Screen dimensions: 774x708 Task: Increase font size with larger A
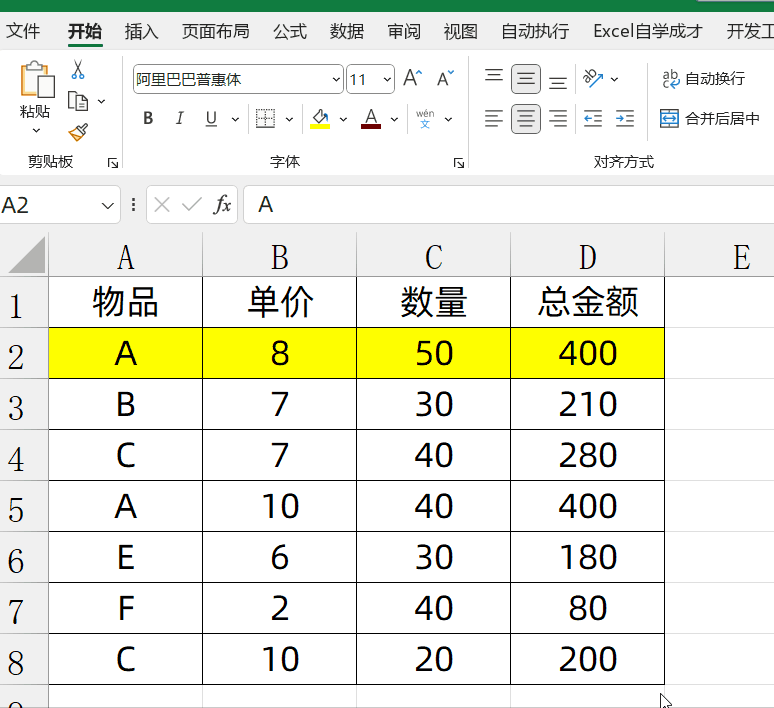413,79
